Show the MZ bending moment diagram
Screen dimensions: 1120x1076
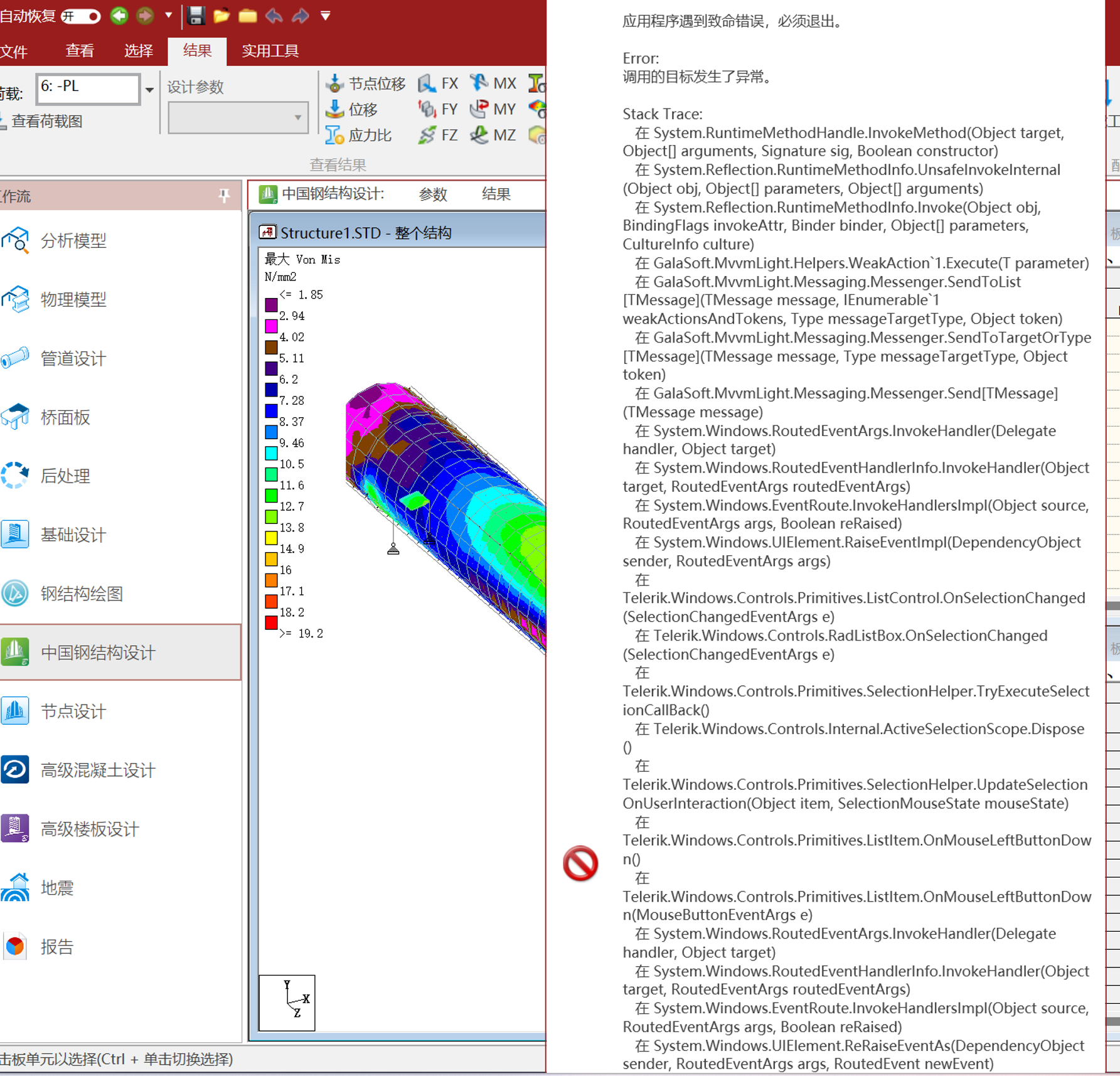point(493,135)
